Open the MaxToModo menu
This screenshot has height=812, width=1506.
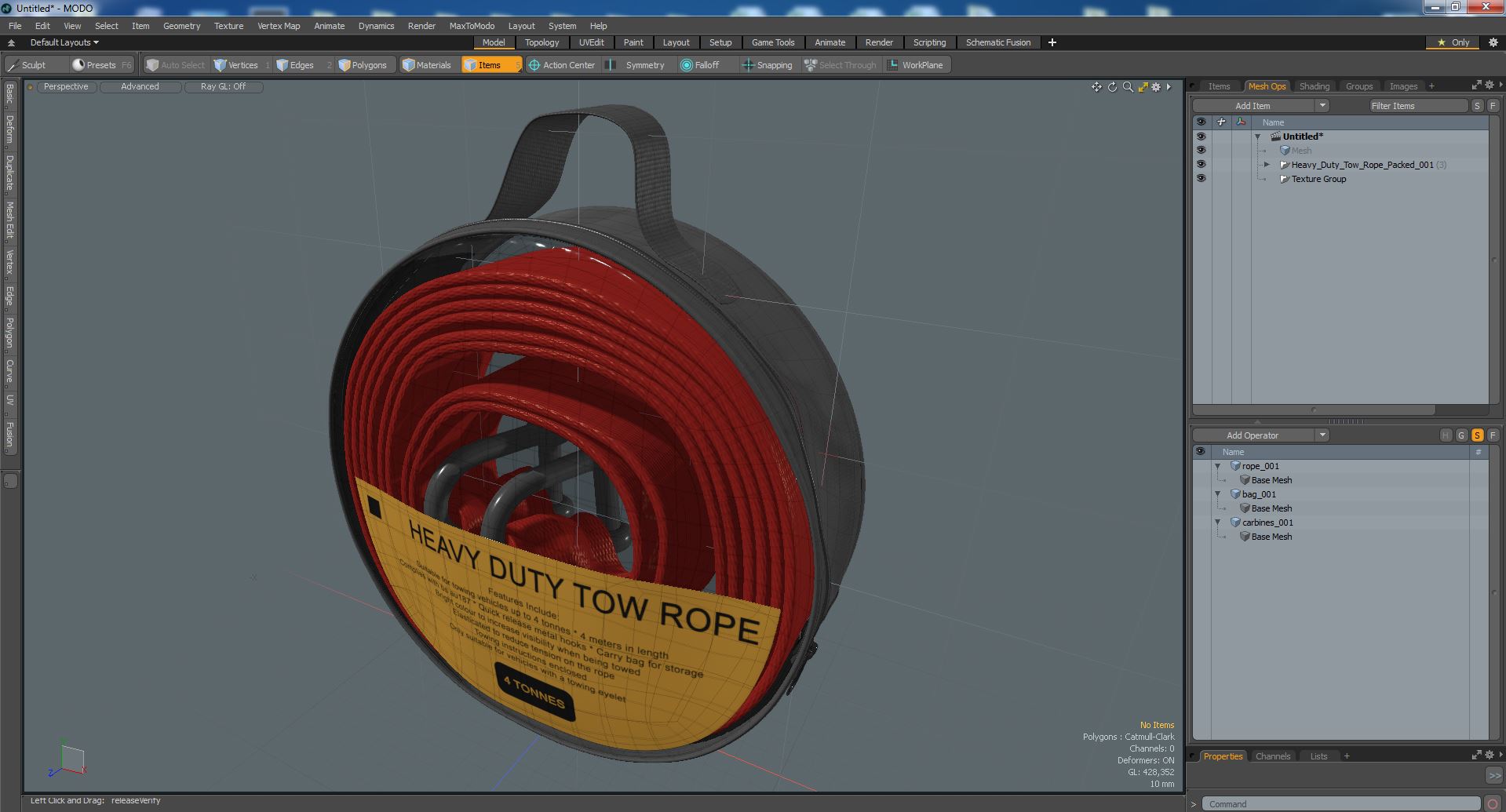click(472, 26)
